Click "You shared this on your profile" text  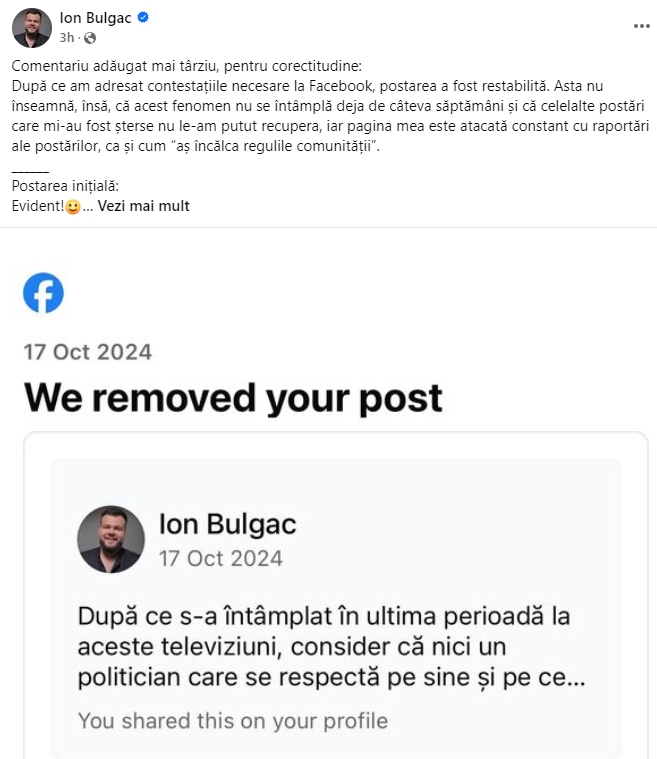tap(233, 720)
